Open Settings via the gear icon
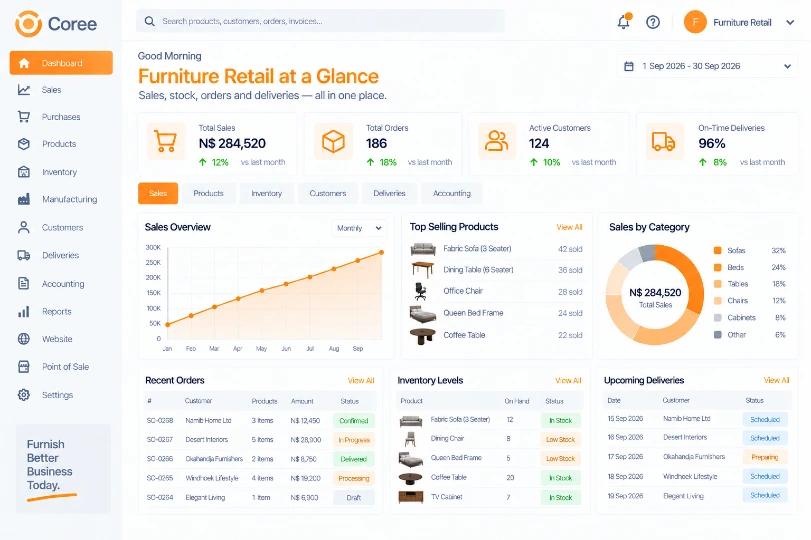The height and width of the screenshot is (540, 811). click(24, 395)
